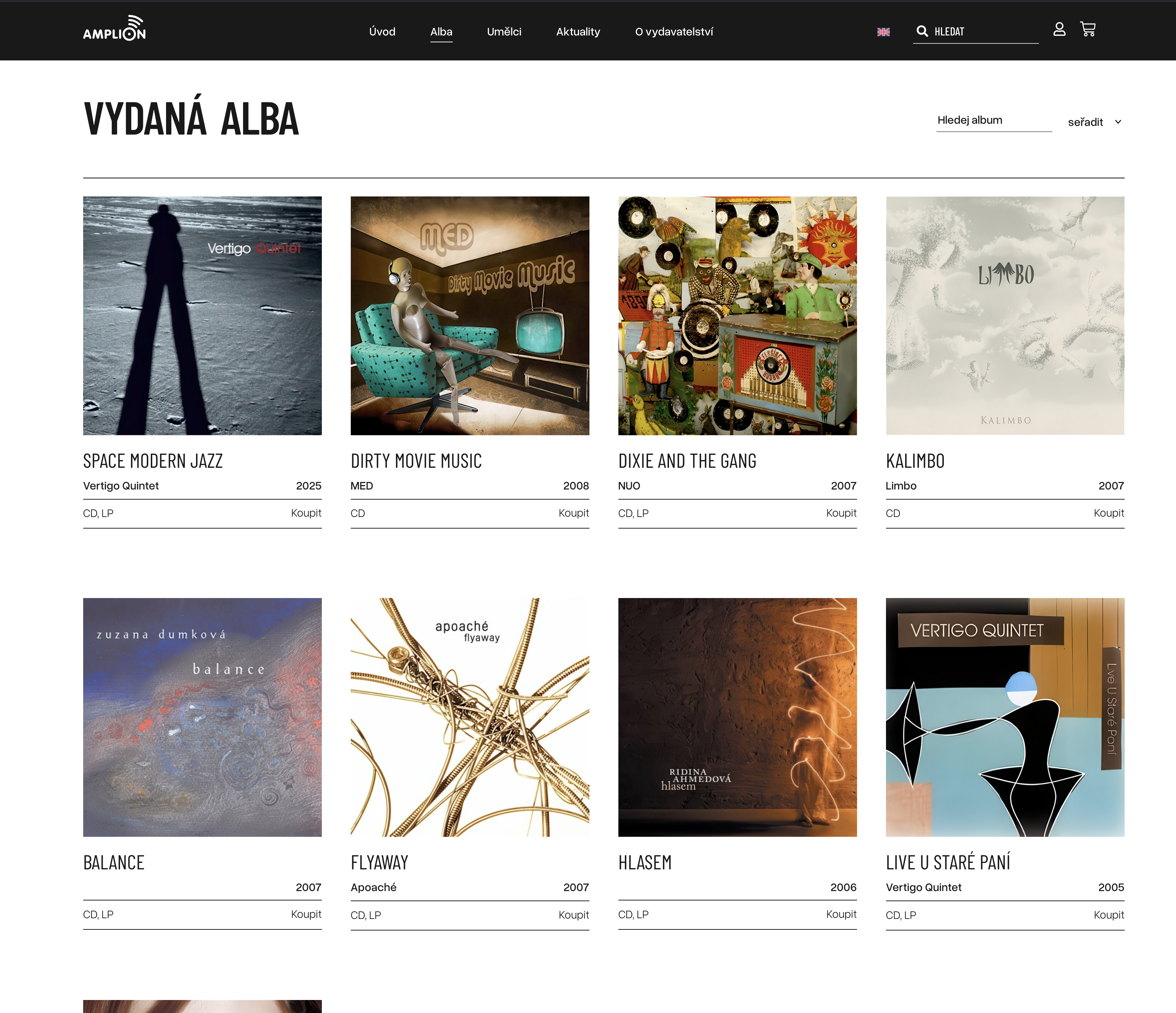
Task: Open the Aktuality page
Action: point(578,32)
